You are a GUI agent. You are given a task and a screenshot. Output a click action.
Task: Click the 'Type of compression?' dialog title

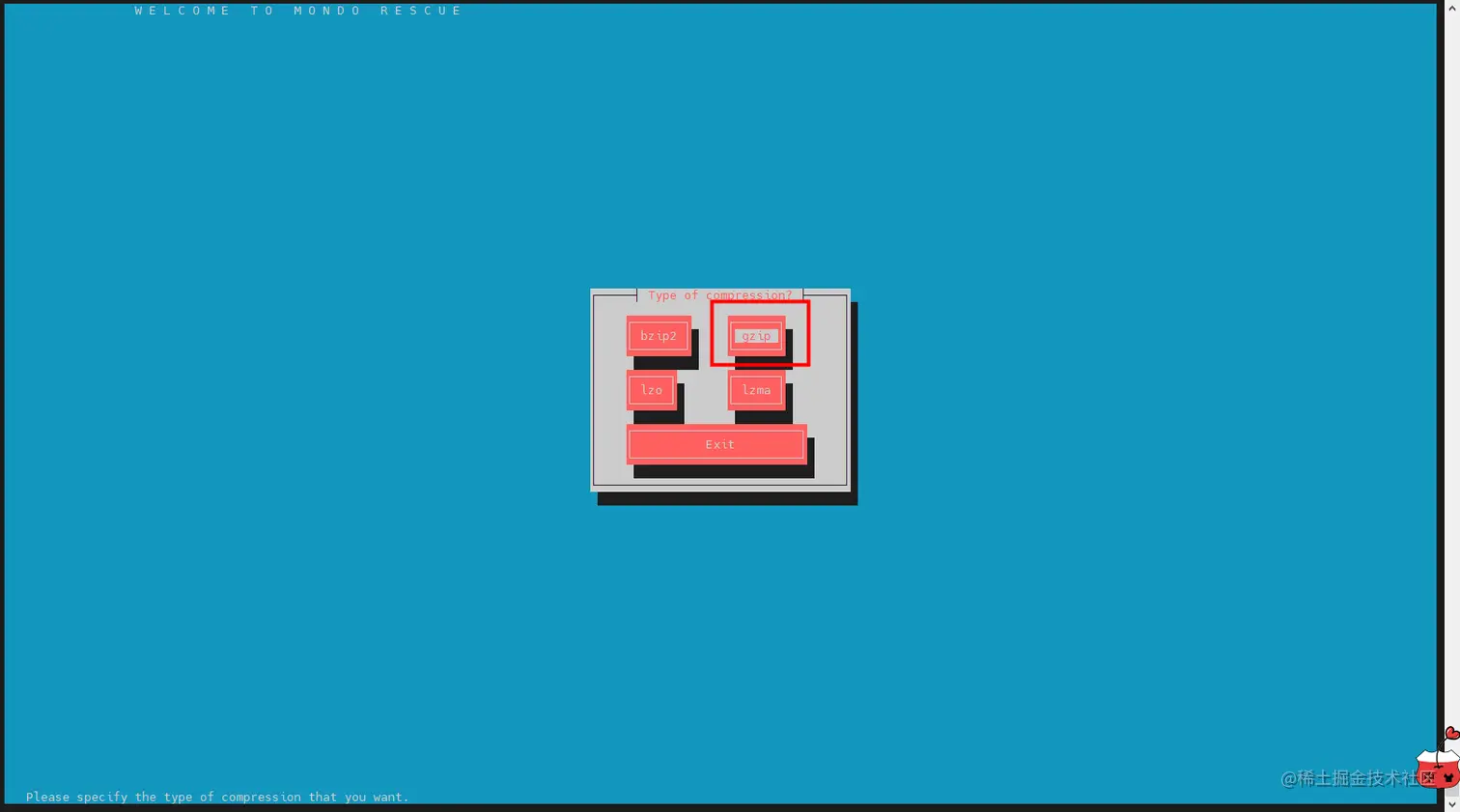coord(719,295)
